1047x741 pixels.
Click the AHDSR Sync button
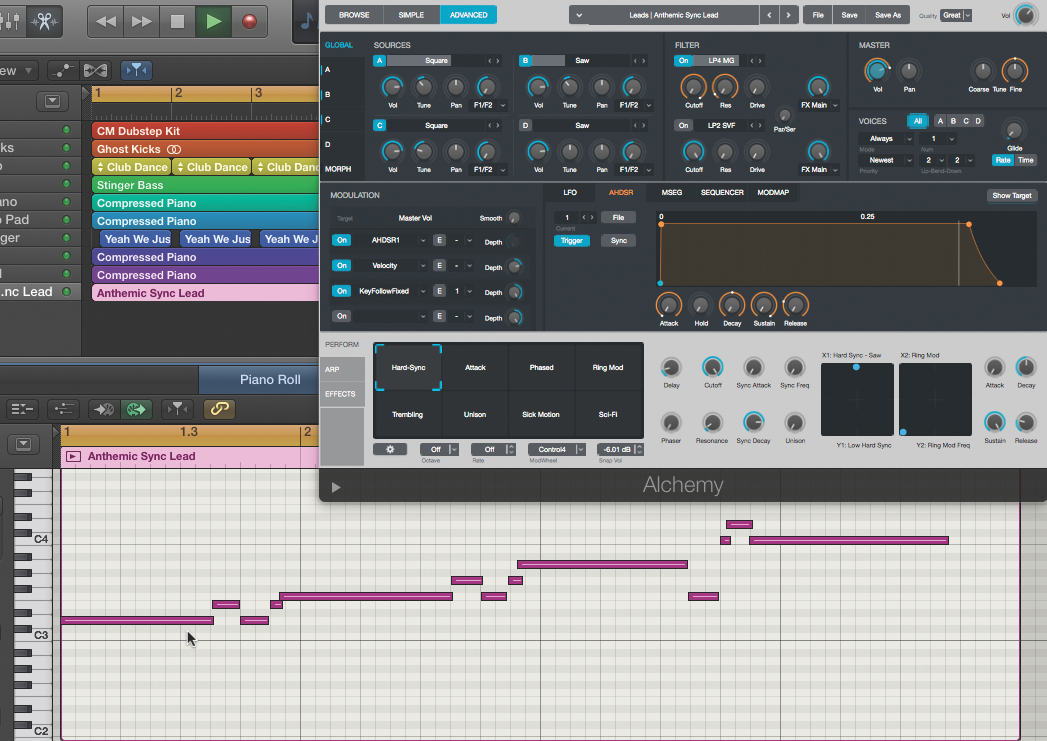(618, 240)
